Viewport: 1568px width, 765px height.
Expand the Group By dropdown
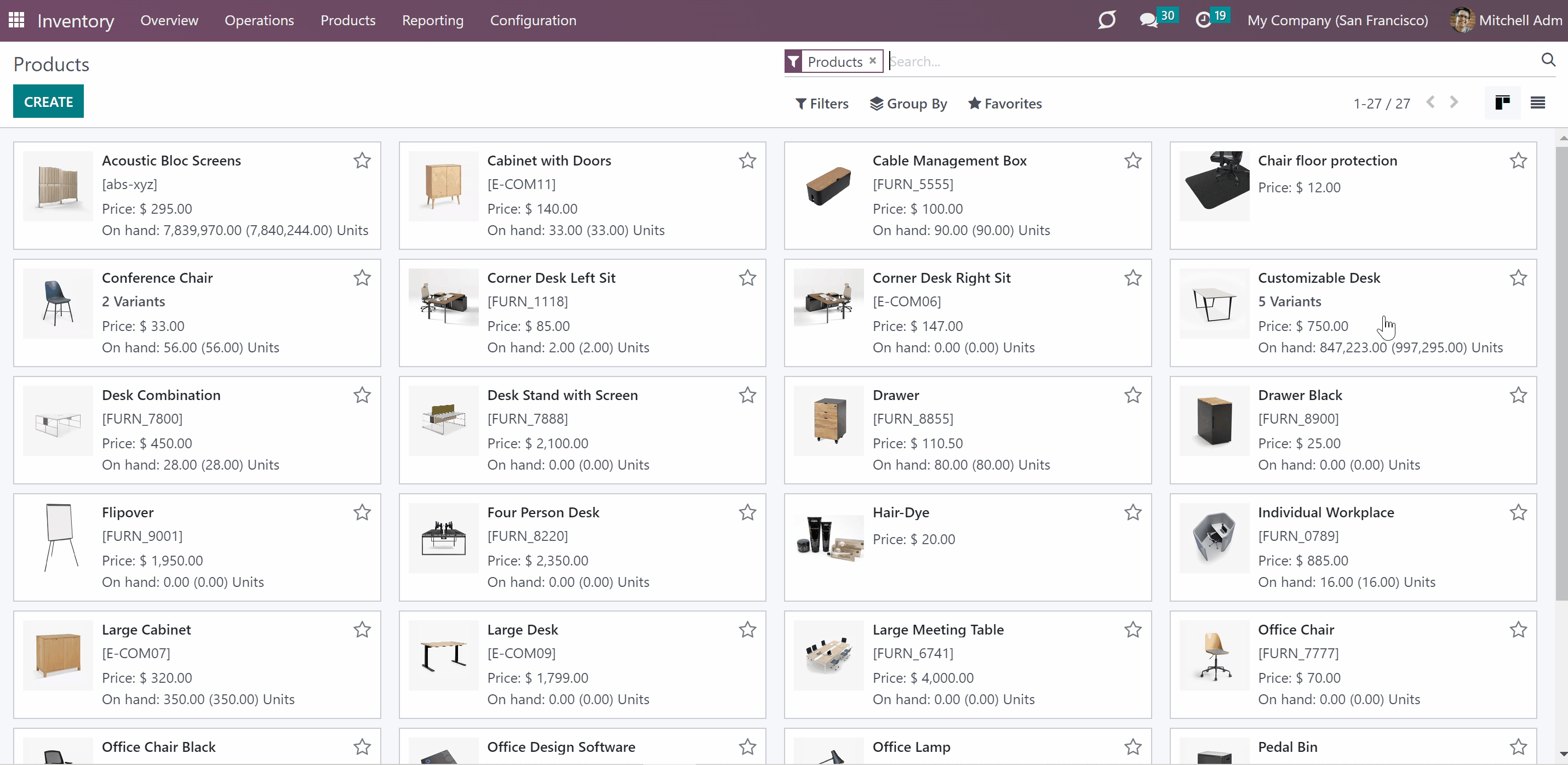pyautogui.click(x=908, y=104)
